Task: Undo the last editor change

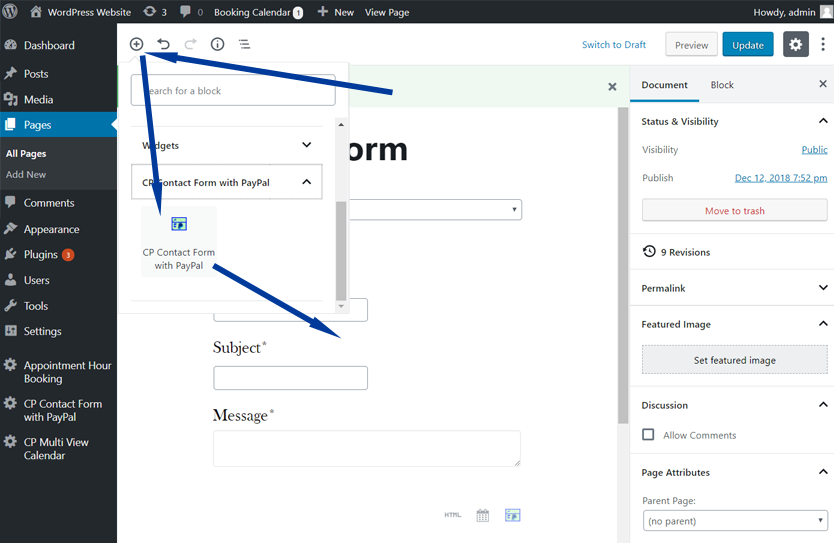Action: pos(164,44)
